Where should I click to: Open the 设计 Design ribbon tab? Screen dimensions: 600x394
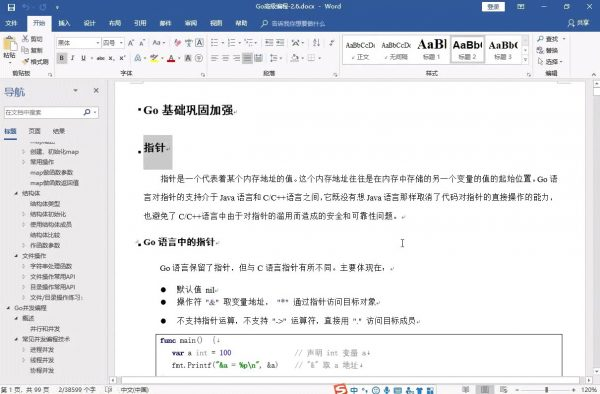89,23
